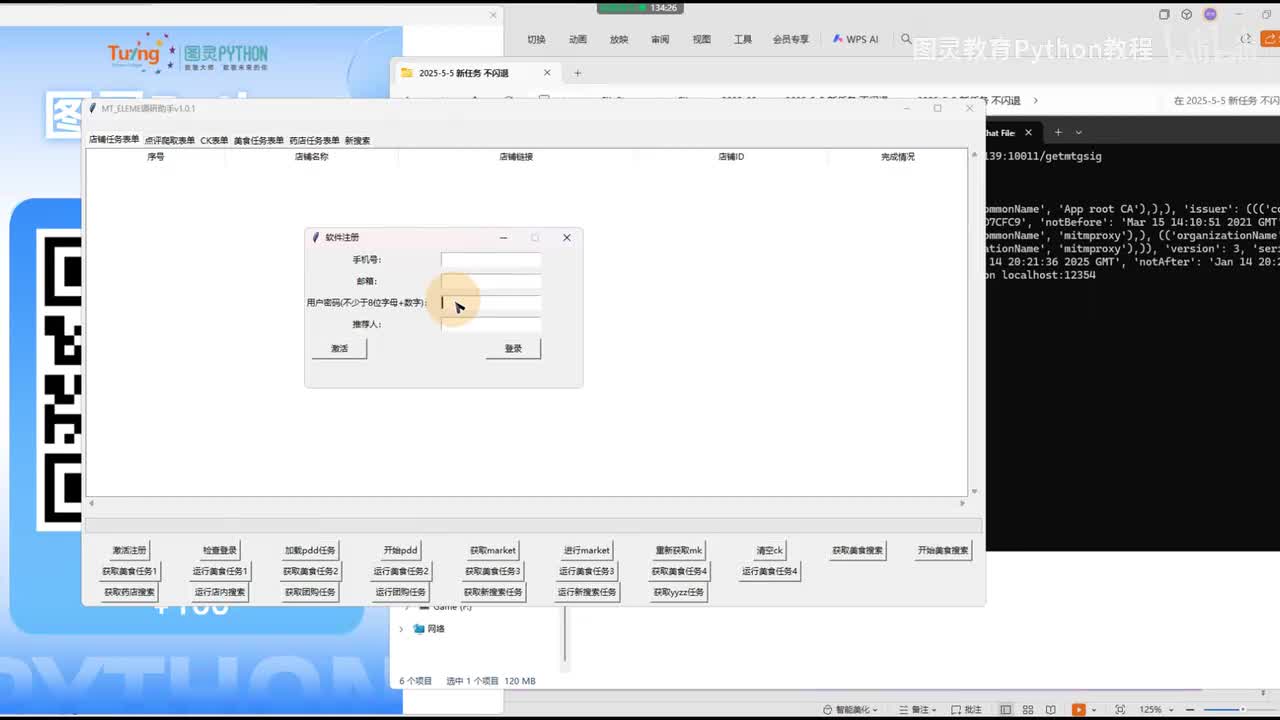Click the 获取yyzz任务 button
The width and height of the screenshot is (1280, 720).
679,592
